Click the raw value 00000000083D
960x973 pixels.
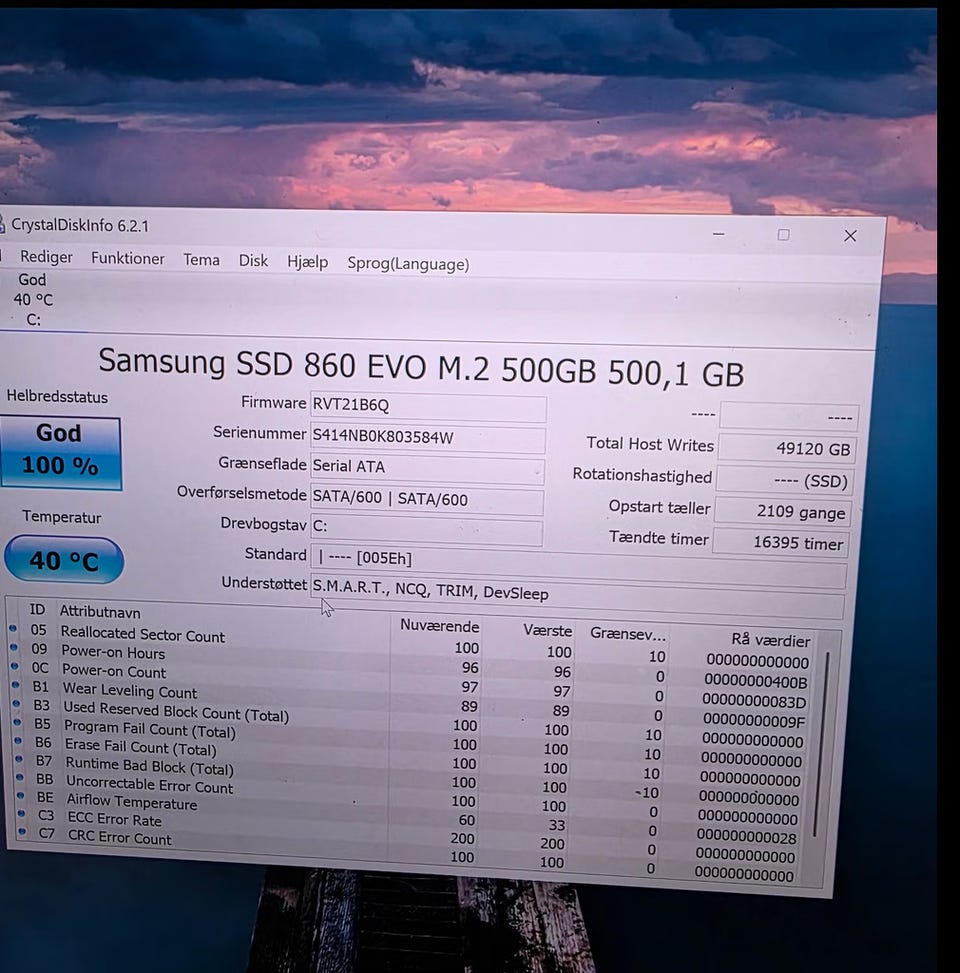754,701
